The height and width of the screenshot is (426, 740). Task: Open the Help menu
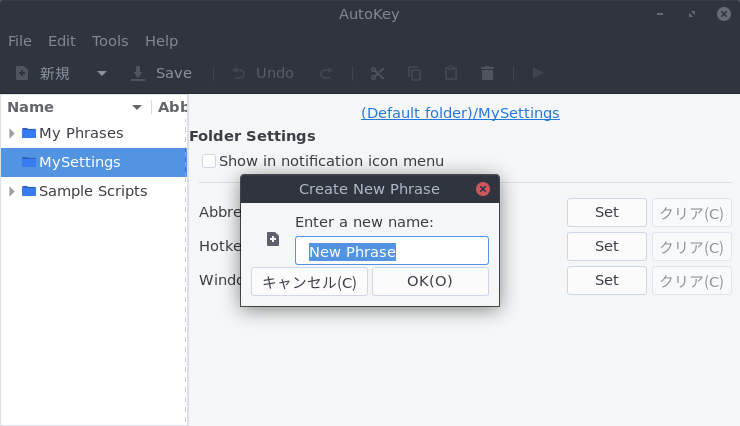pos(161,41)
